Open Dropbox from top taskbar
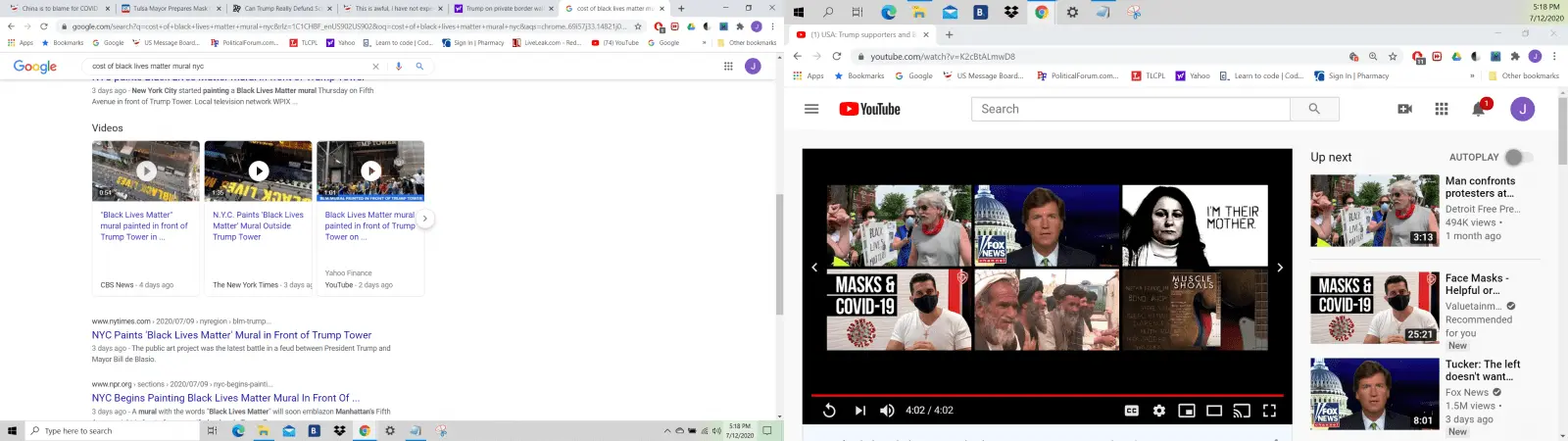The height and width of the screenshot is (441, 1568). click(x=1011, y=13)
